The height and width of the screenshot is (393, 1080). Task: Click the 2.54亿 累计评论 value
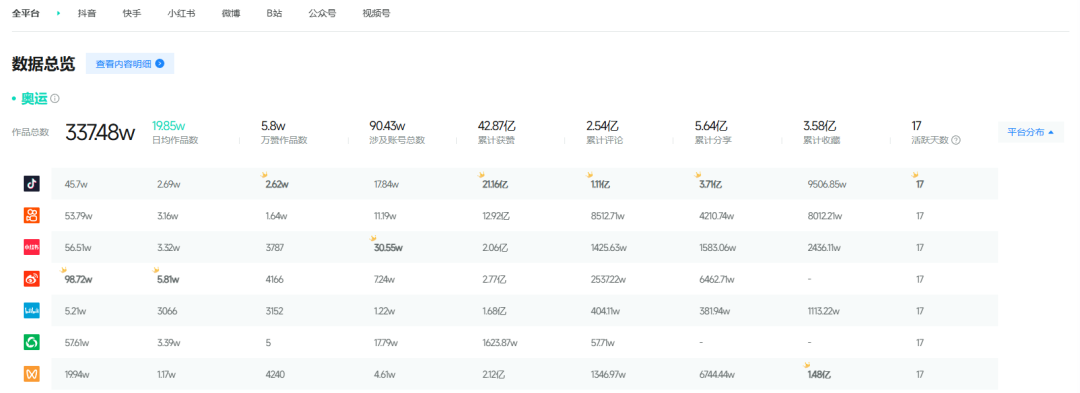click(x=603, y=126)
